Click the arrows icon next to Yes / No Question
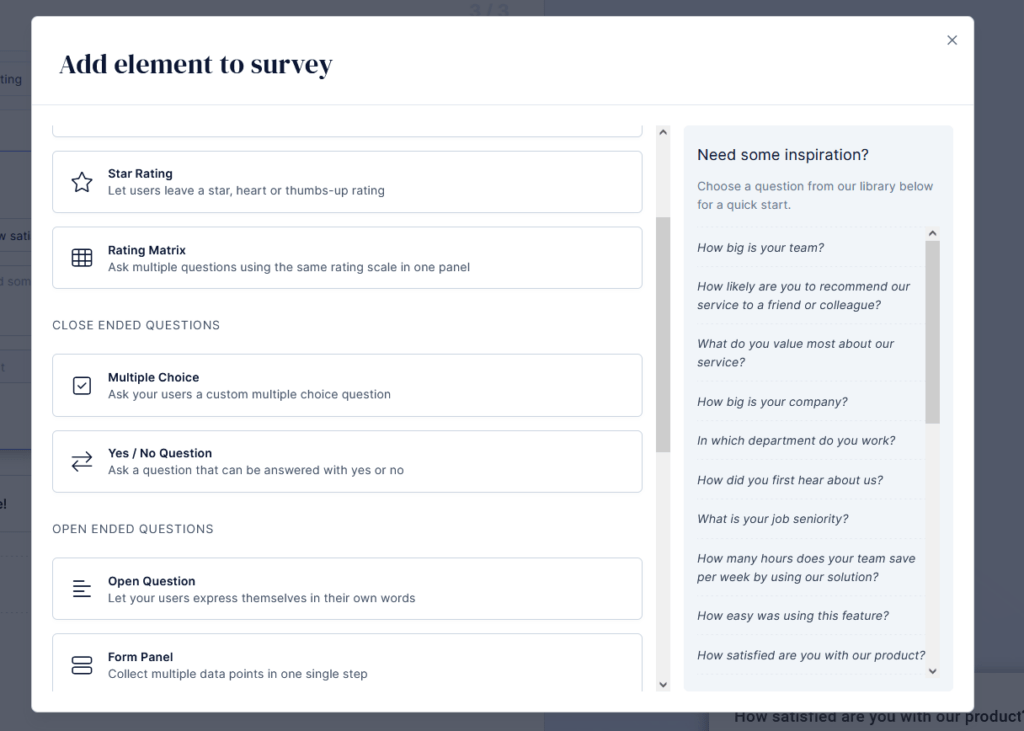This screenshot has height=731, width=1024. coord(81,462)
